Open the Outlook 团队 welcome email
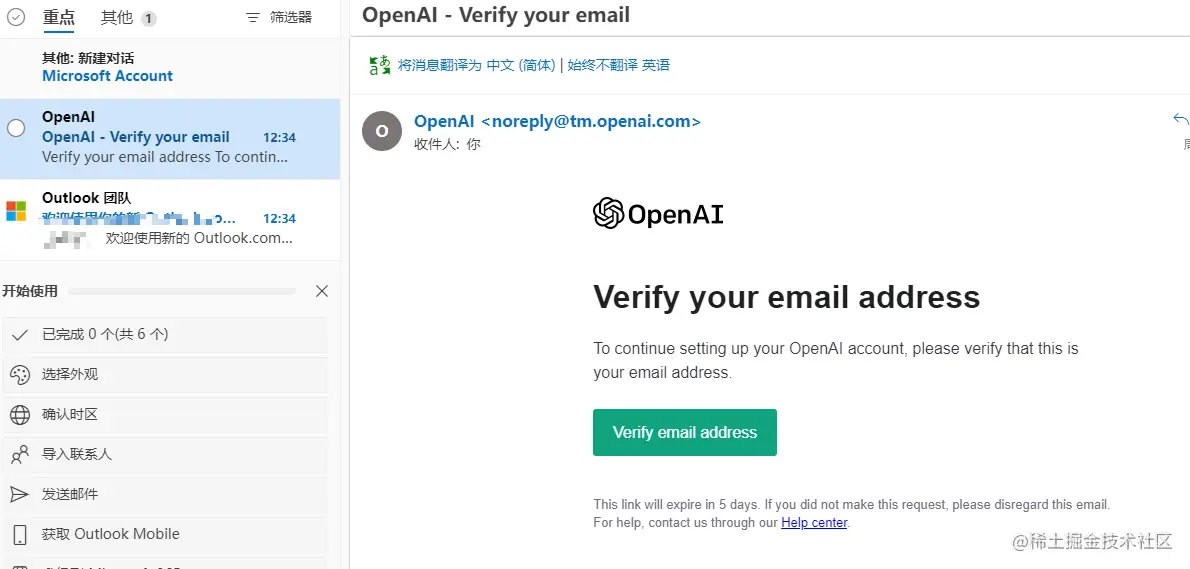This screenshot has height=569, width=1190. pos(170,218)
